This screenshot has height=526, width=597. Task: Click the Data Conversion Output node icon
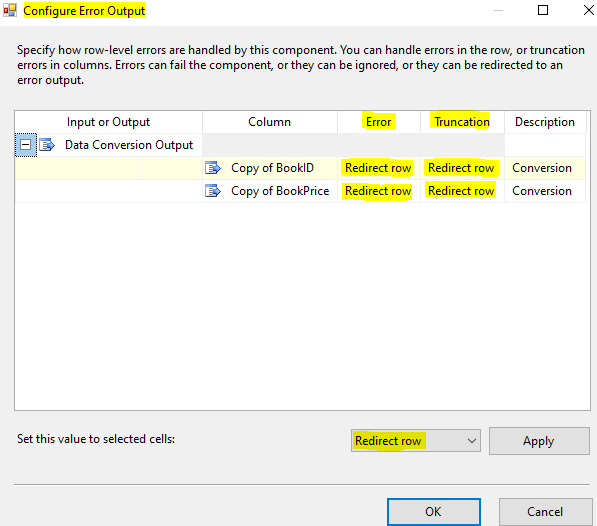point(47,145)
